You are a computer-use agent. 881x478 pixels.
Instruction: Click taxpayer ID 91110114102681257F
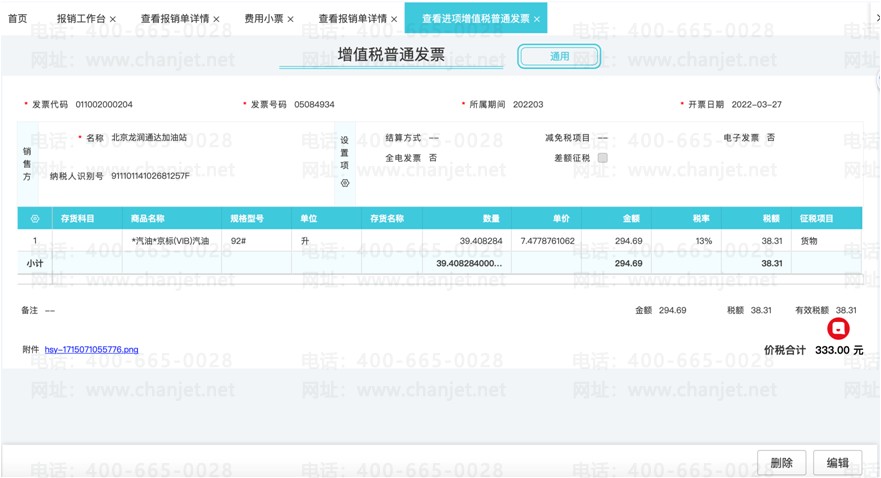click(x=150, y=176)
